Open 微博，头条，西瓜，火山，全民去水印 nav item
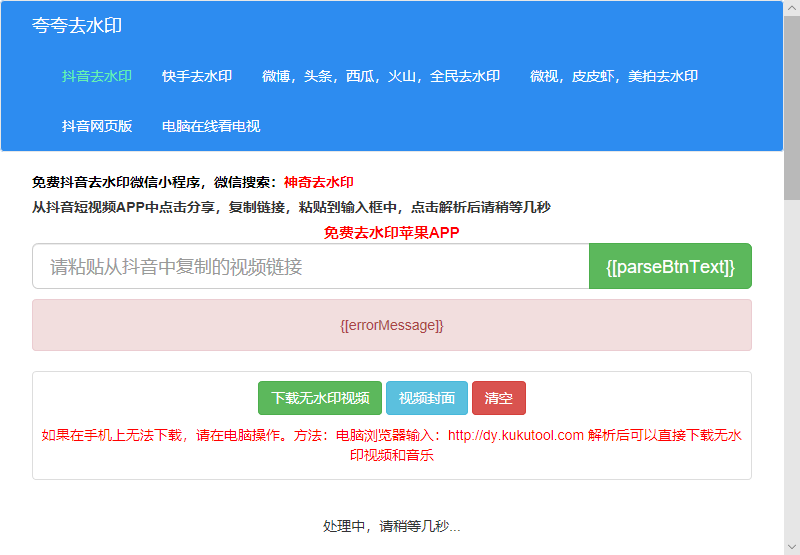This screenshot has width=800, height=555. [x=381, y=76]
